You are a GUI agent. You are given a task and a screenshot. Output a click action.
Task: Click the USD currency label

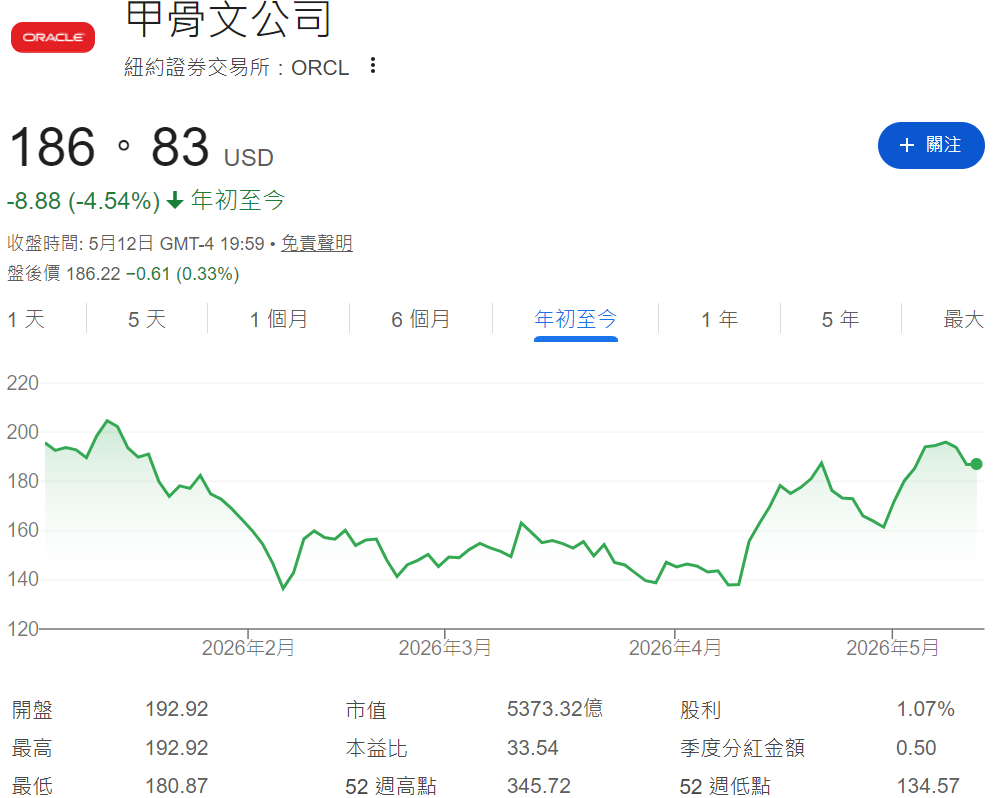pyautogui.click(x=249, y=158)
